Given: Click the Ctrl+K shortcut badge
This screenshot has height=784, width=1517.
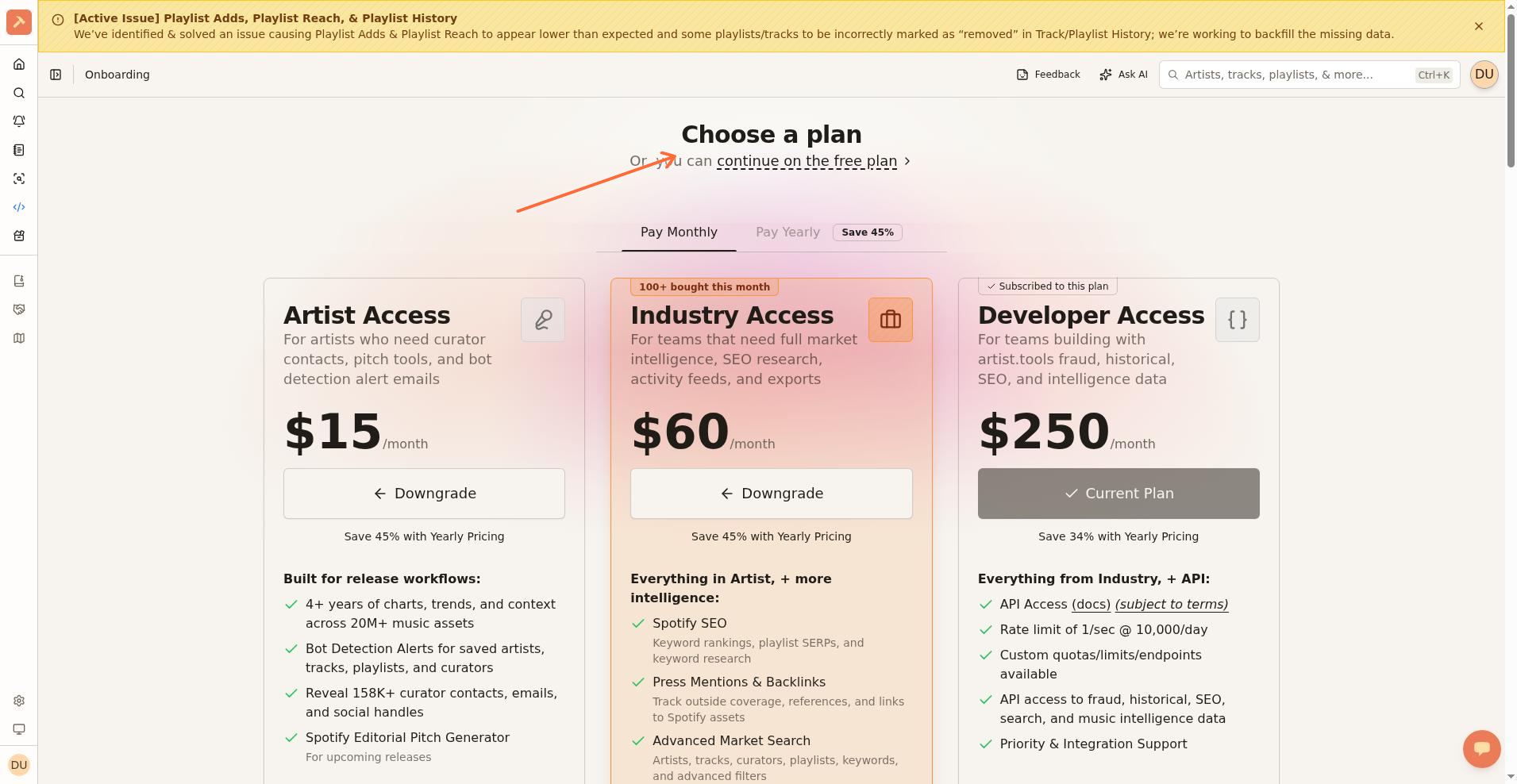Looking at the screenshot, I should pos(1434,75).
